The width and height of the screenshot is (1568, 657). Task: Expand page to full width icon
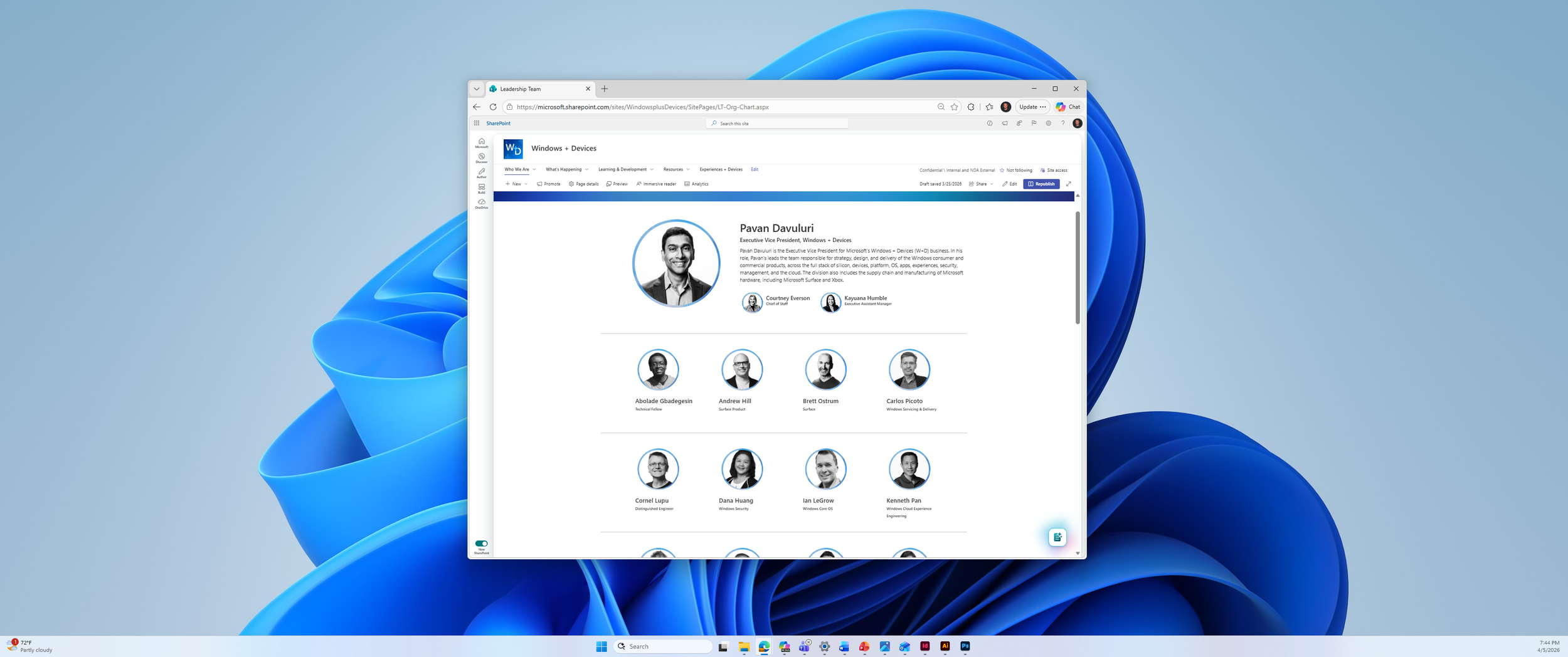1069,184
